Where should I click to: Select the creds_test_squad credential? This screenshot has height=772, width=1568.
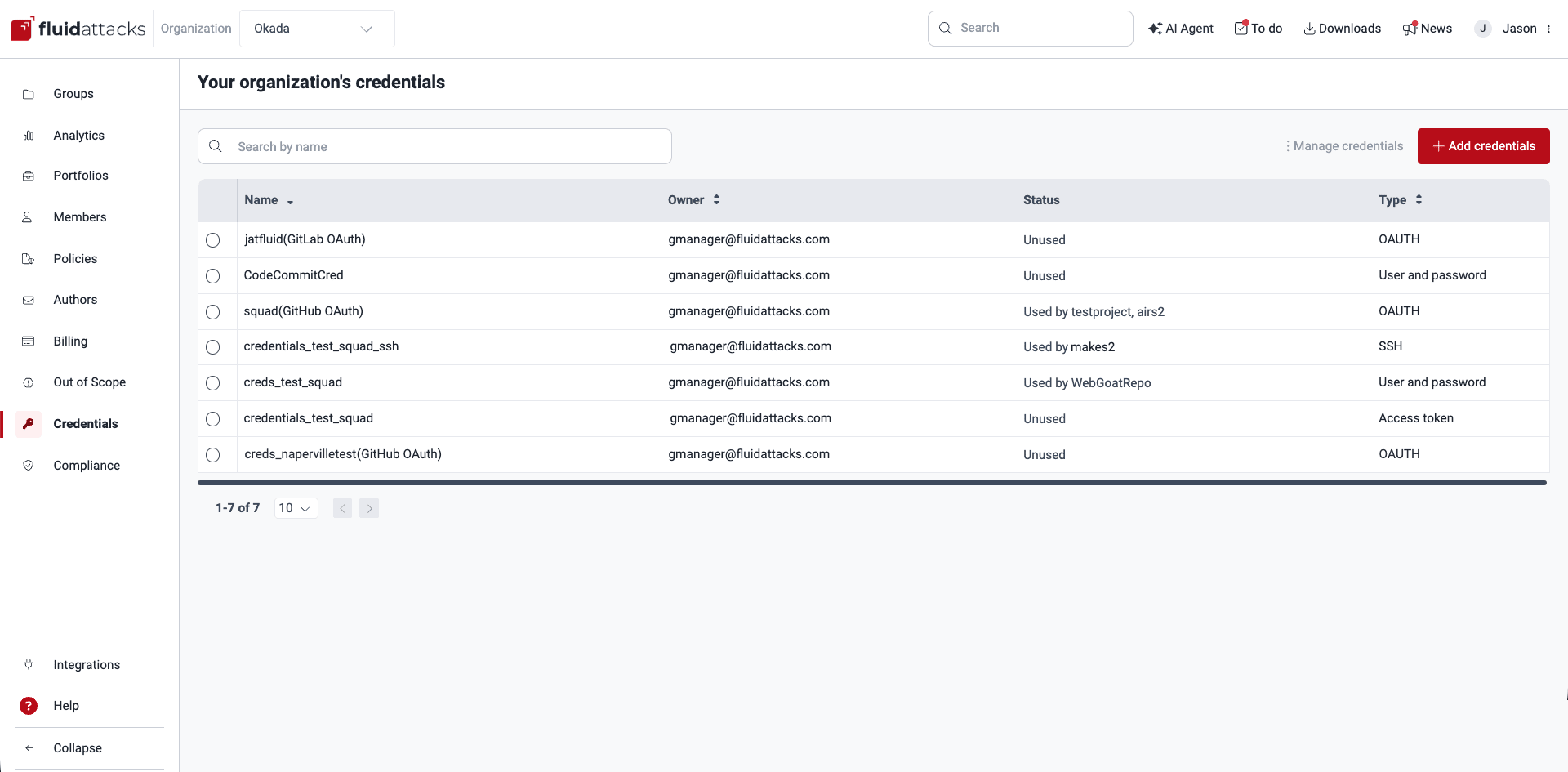tap(292, 382)
